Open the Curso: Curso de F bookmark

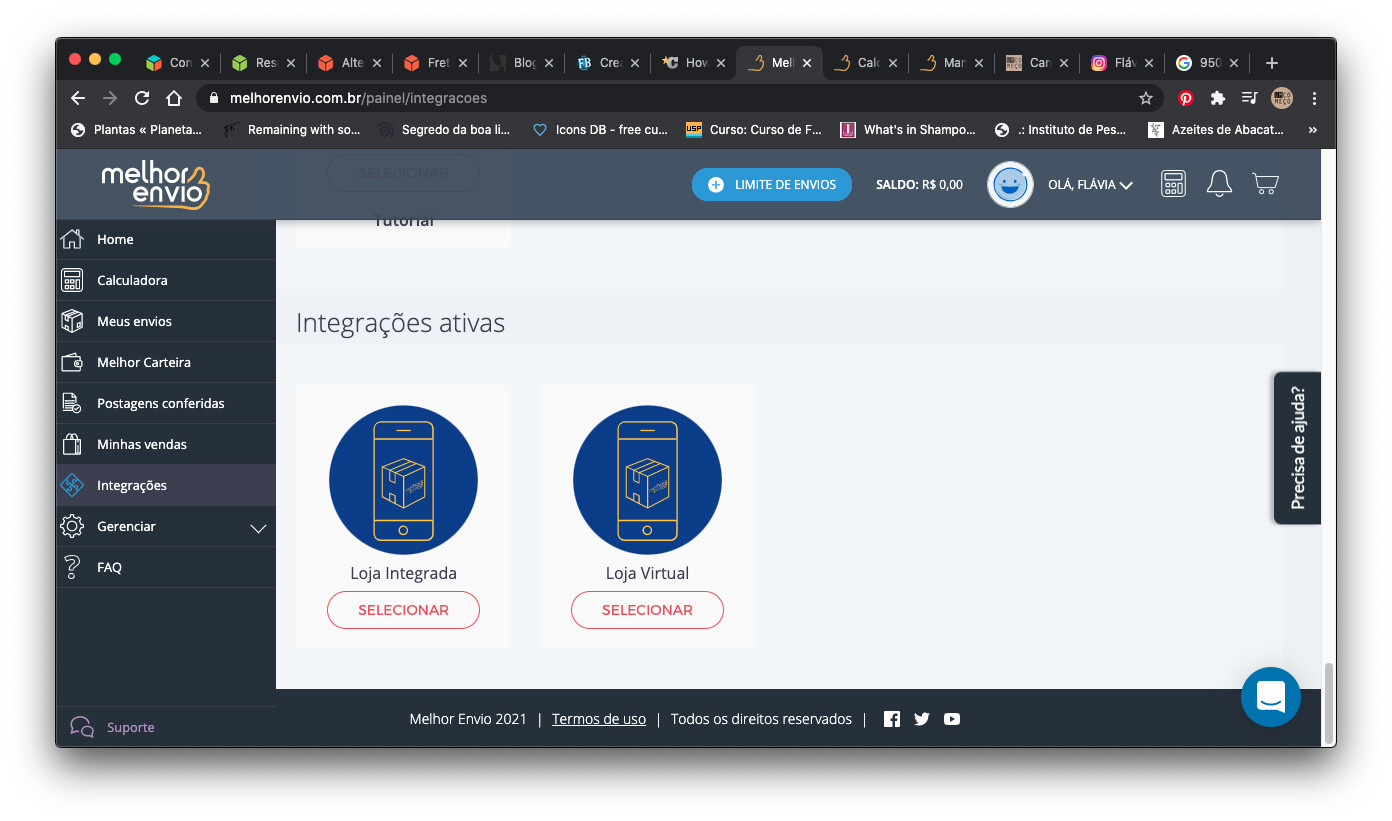coord(754,129)
